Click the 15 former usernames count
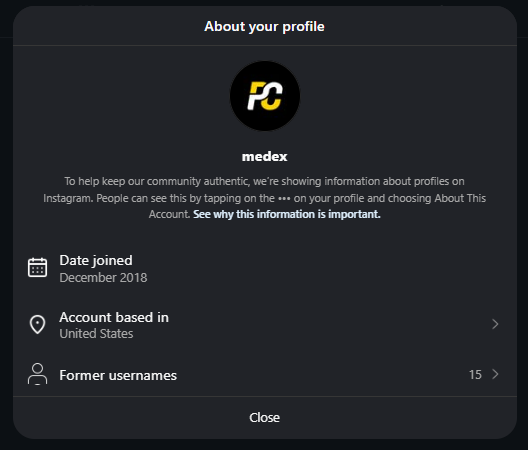528x450 pixels. tap(475, 375)
